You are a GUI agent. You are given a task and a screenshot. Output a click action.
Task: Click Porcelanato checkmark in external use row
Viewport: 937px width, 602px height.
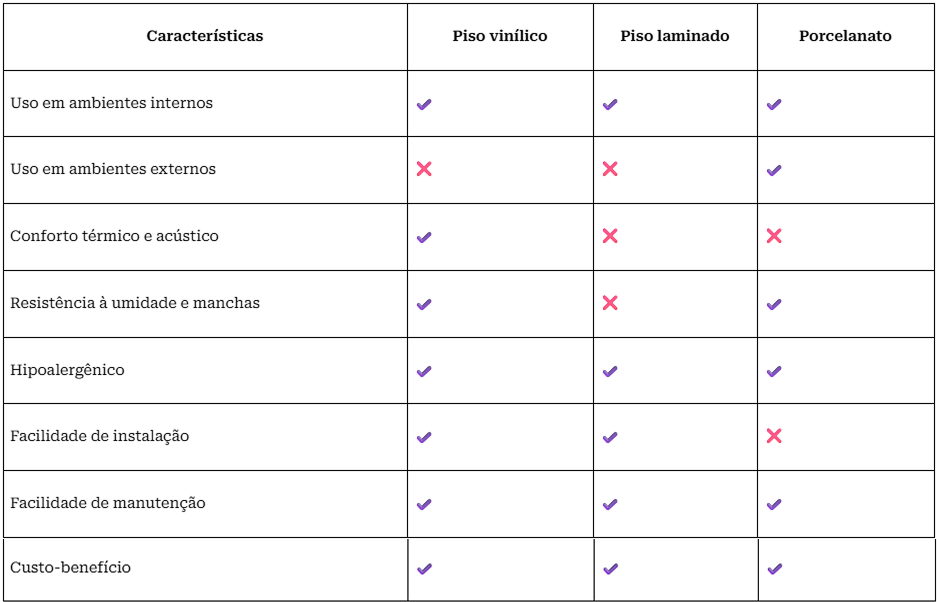point(774,170)
